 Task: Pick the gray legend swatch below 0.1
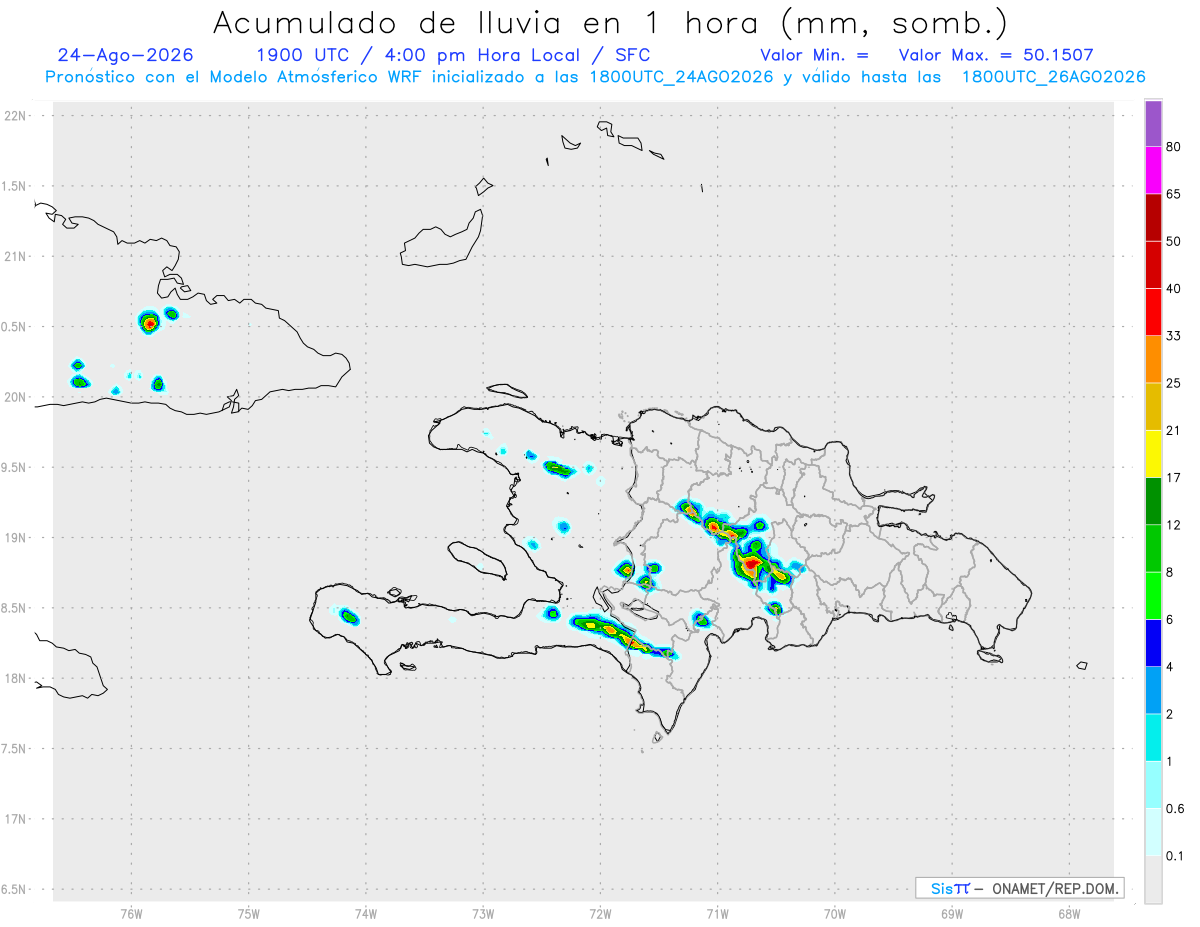pos(1153,880)
